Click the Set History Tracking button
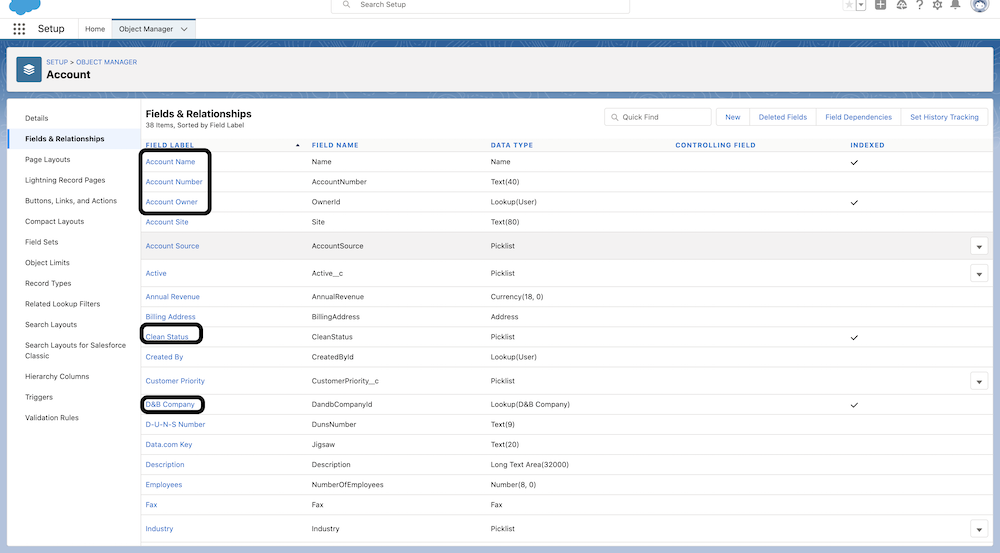The width and height of the screenshot is (1000, 553). (944, 117)
